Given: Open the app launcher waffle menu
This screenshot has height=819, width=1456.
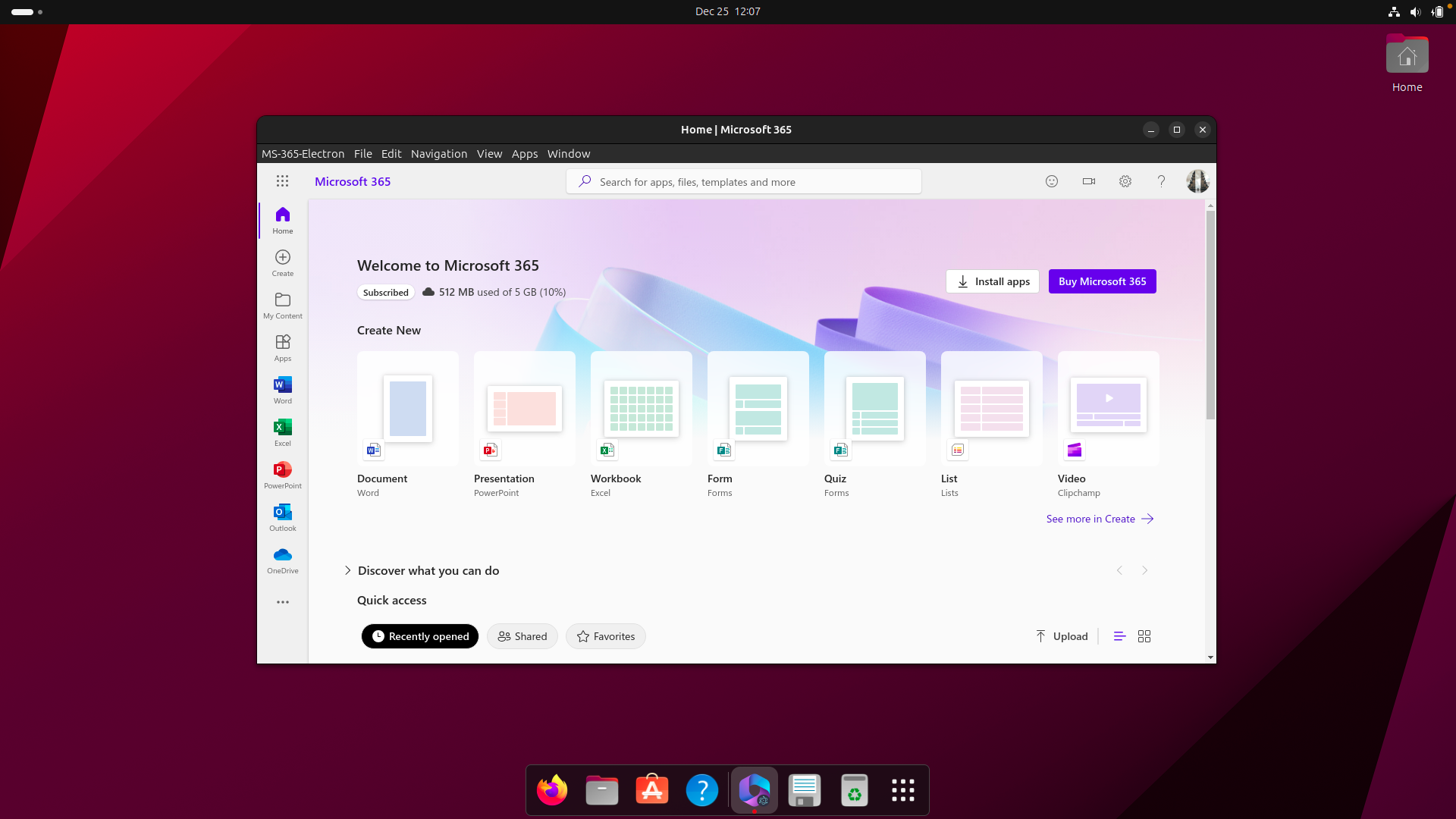Looking at the screenshot, I should point(283,181).
